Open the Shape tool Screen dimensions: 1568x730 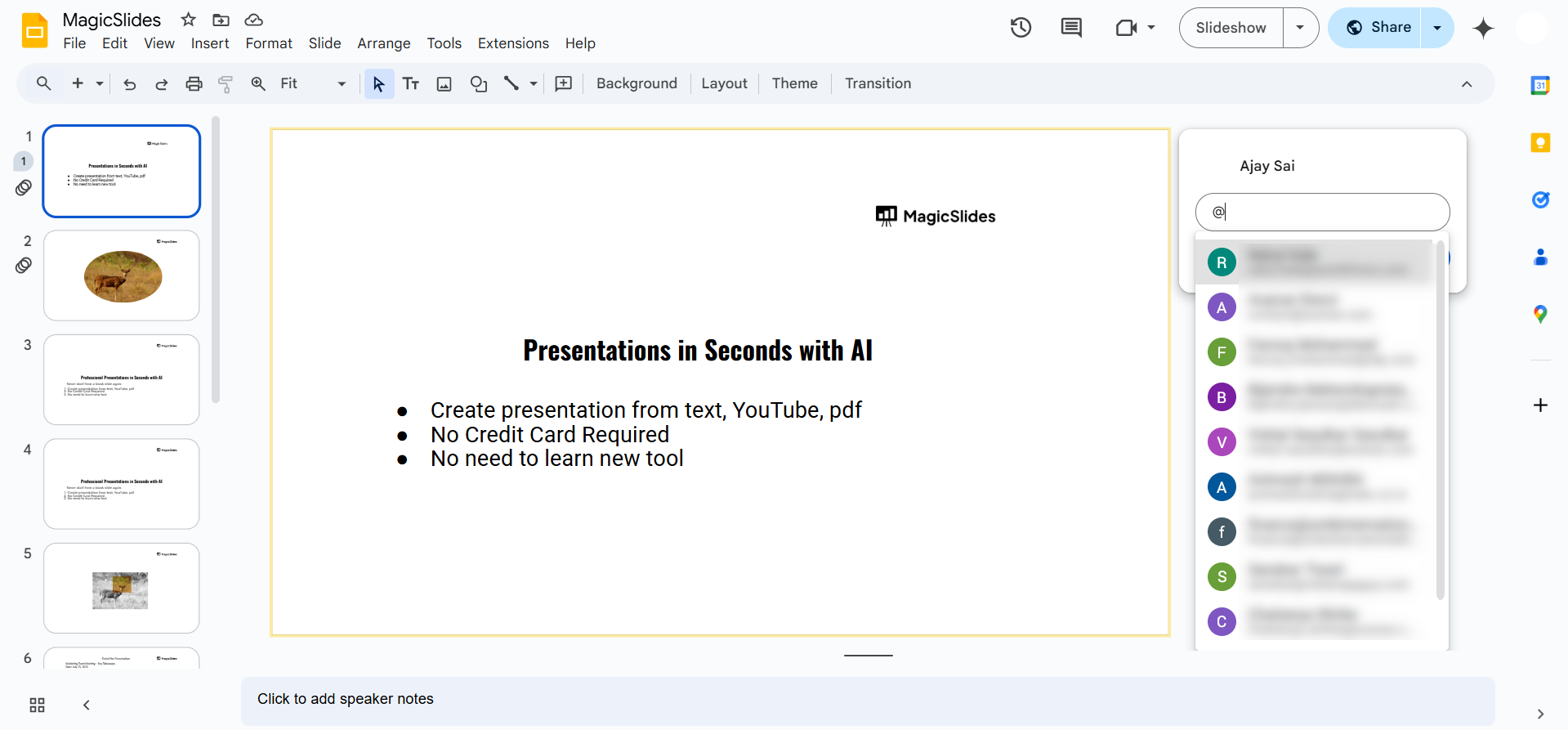tap(478, 83)
